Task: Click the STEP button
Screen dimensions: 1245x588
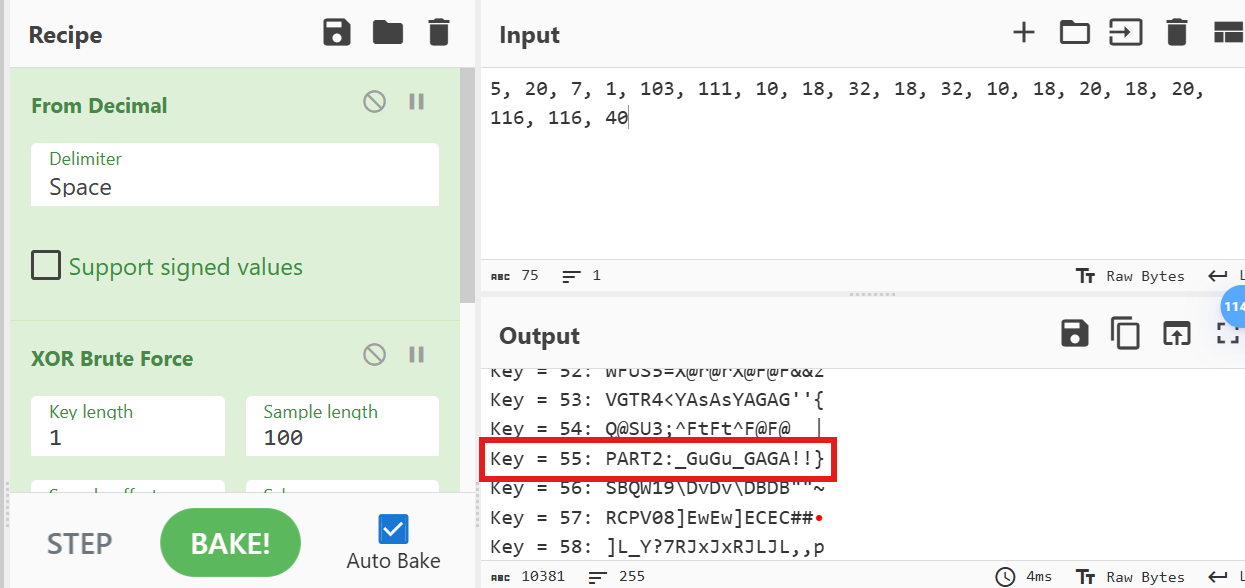Action: tap(80, 543)
